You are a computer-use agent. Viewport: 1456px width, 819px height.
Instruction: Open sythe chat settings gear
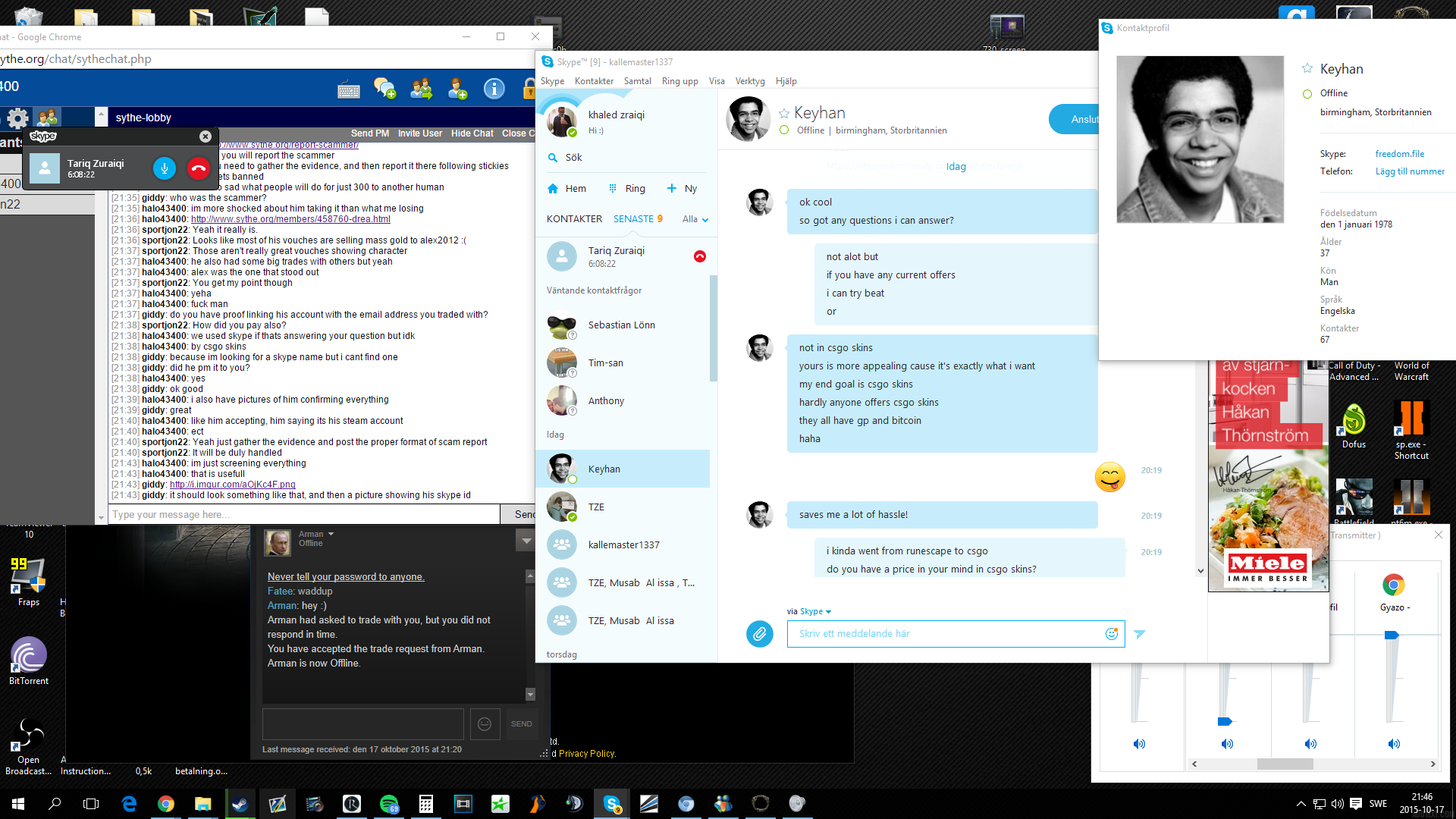[x=17, y=118]
